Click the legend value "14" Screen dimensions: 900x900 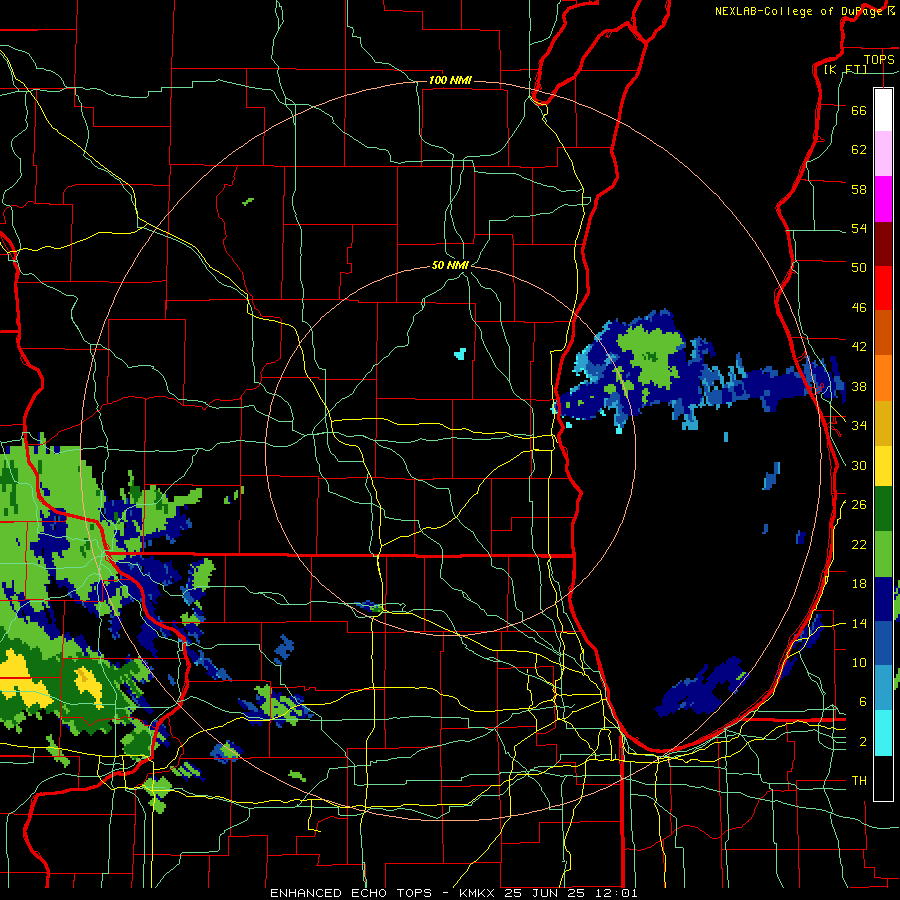(x=859, y=623)
